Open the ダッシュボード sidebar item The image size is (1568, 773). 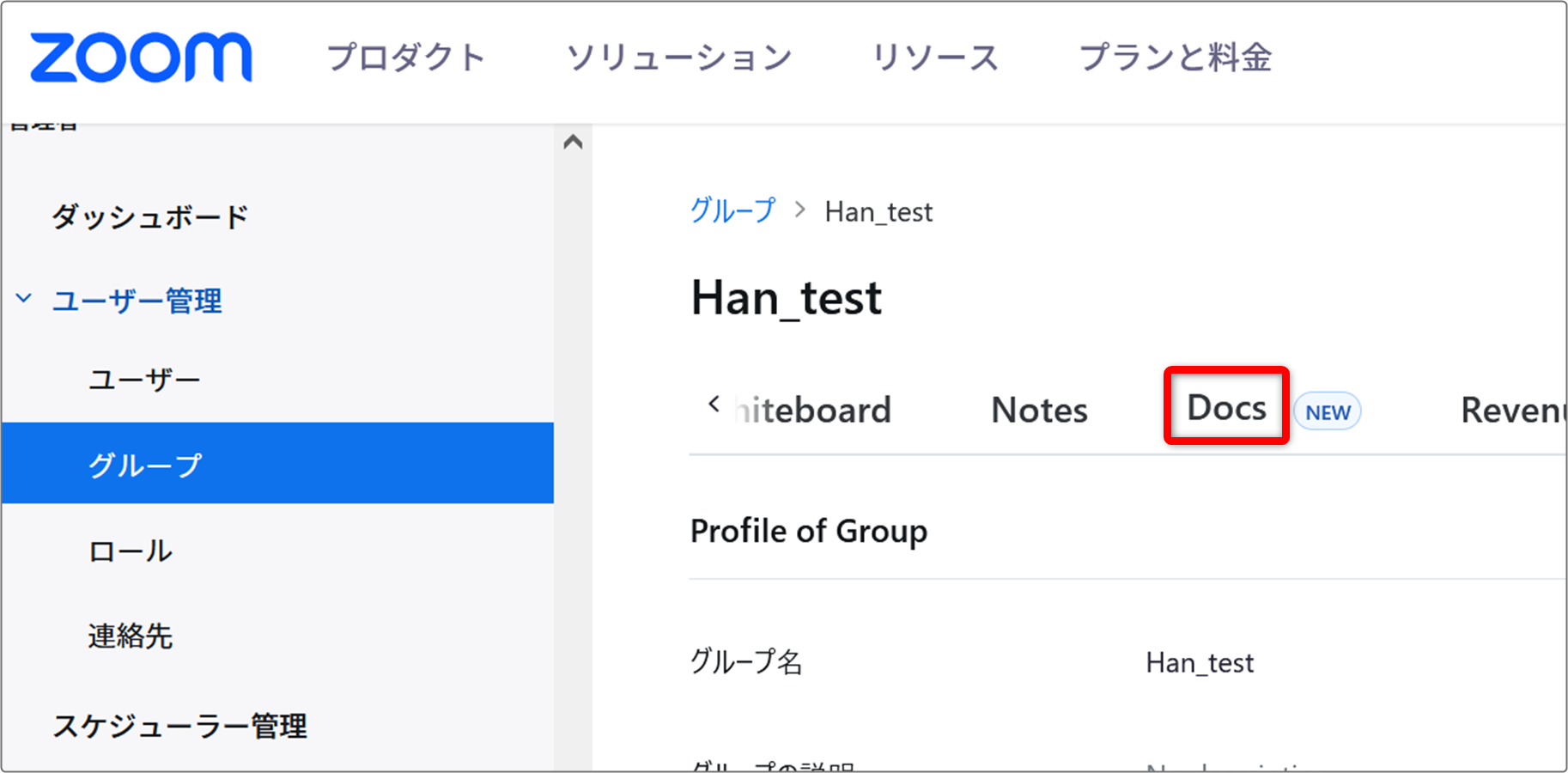click(150, 216)
